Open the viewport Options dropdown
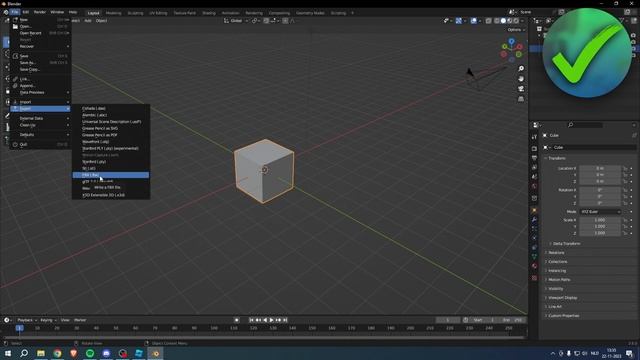Screen dimensions: 640x360 pyautogui.click(x=516, y=30)
